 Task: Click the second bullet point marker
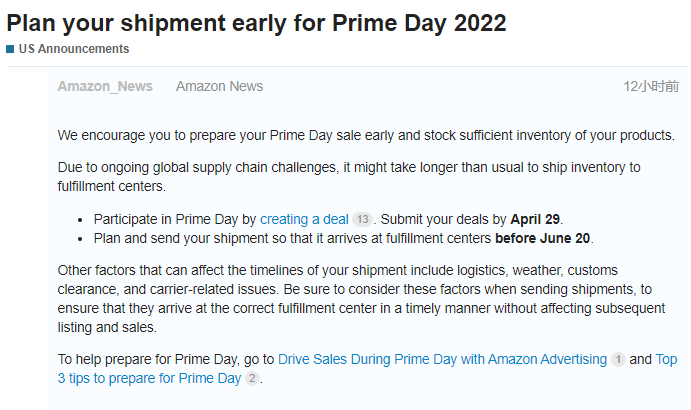tap(80, 239)
